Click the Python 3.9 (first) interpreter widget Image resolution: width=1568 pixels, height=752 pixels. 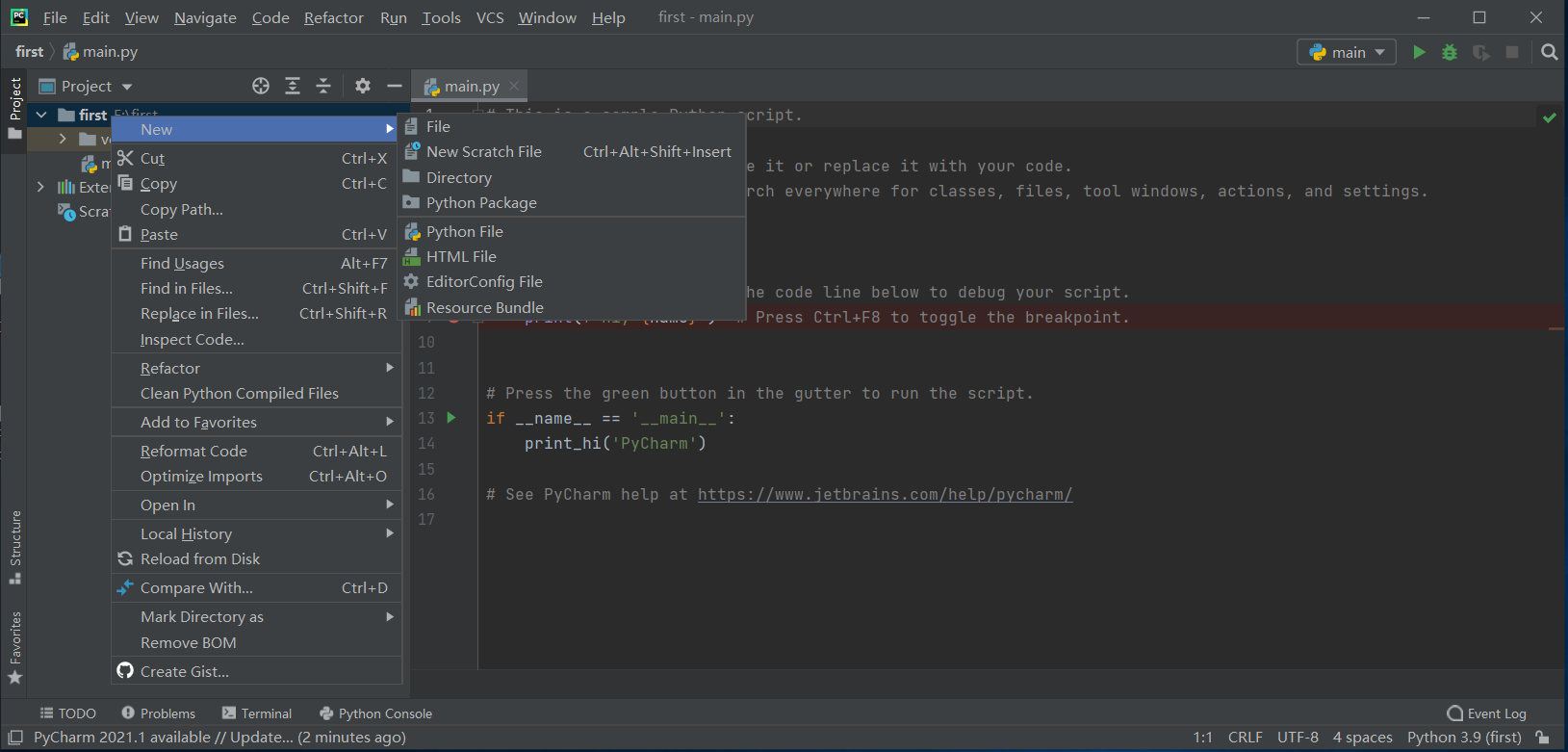[x=1464, y=738]
